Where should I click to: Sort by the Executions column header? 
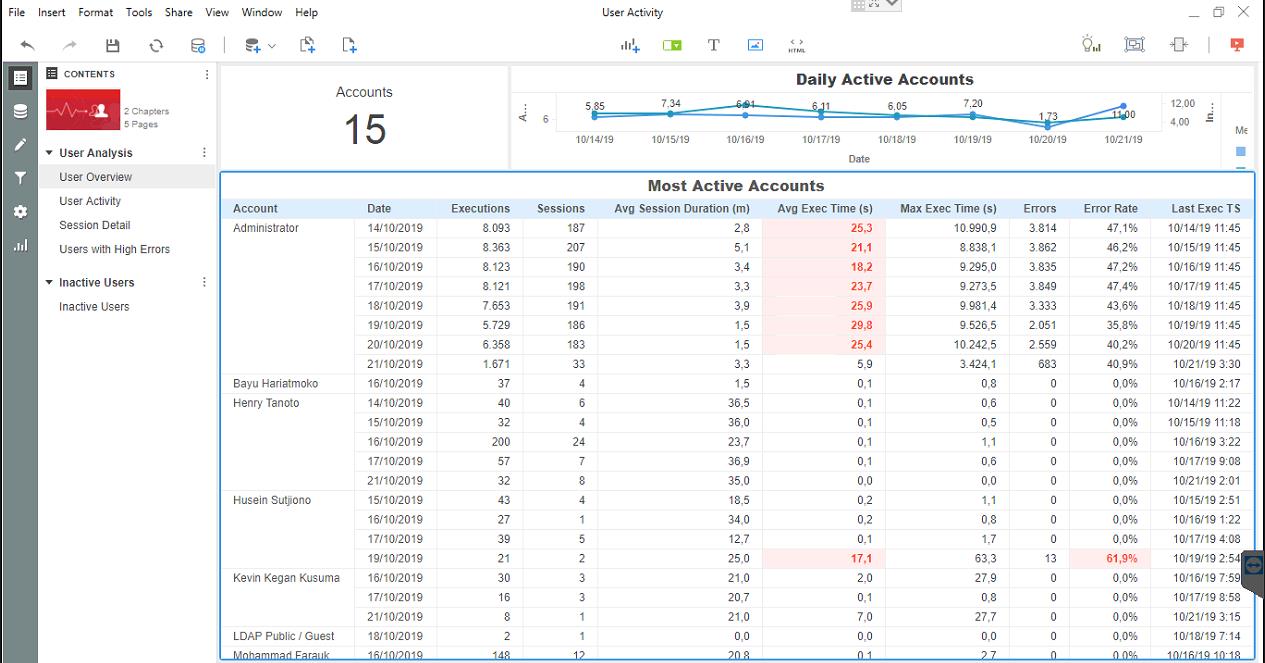pos(480,208)
